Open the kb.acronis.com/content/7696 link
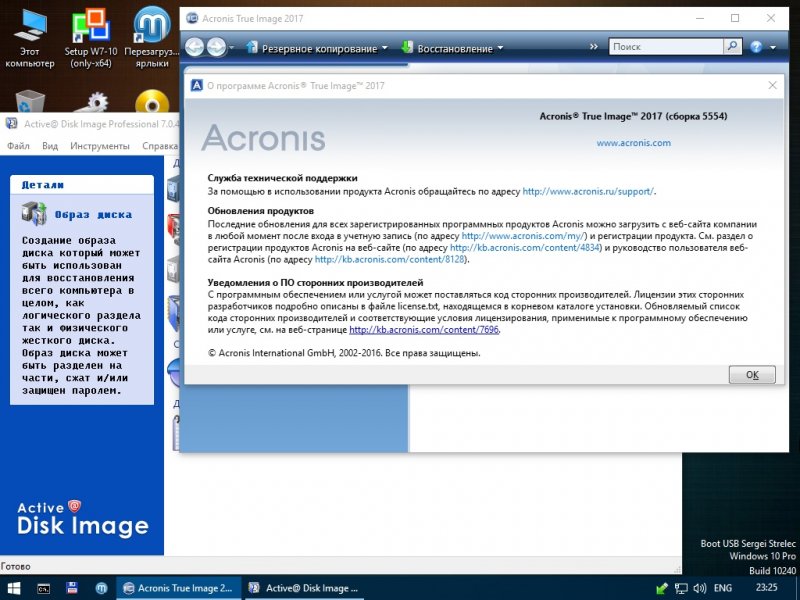The image size is (800, 600). coord(424,330)
